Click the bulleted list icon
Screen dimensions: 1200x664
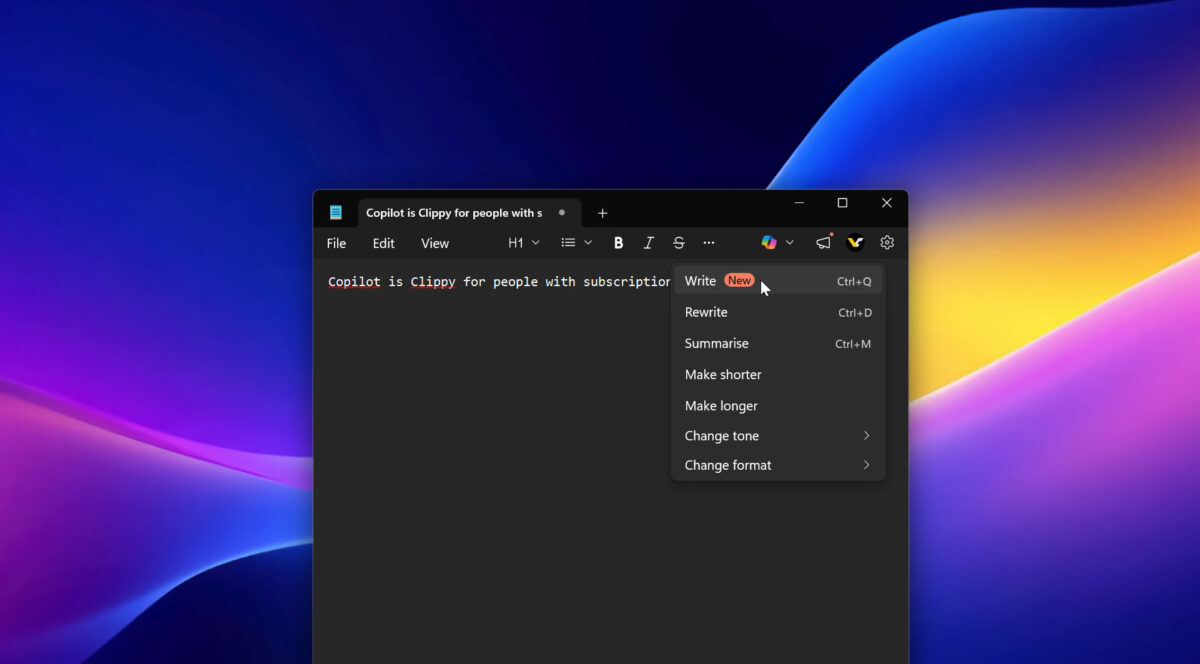click(568, 243)
